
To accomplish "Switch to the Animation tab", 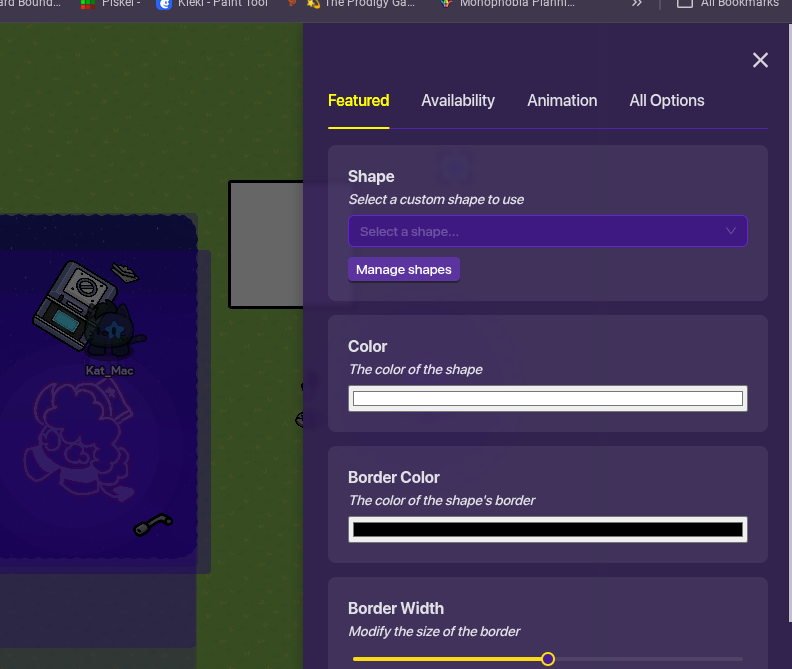I will click(x=562, y=100).
